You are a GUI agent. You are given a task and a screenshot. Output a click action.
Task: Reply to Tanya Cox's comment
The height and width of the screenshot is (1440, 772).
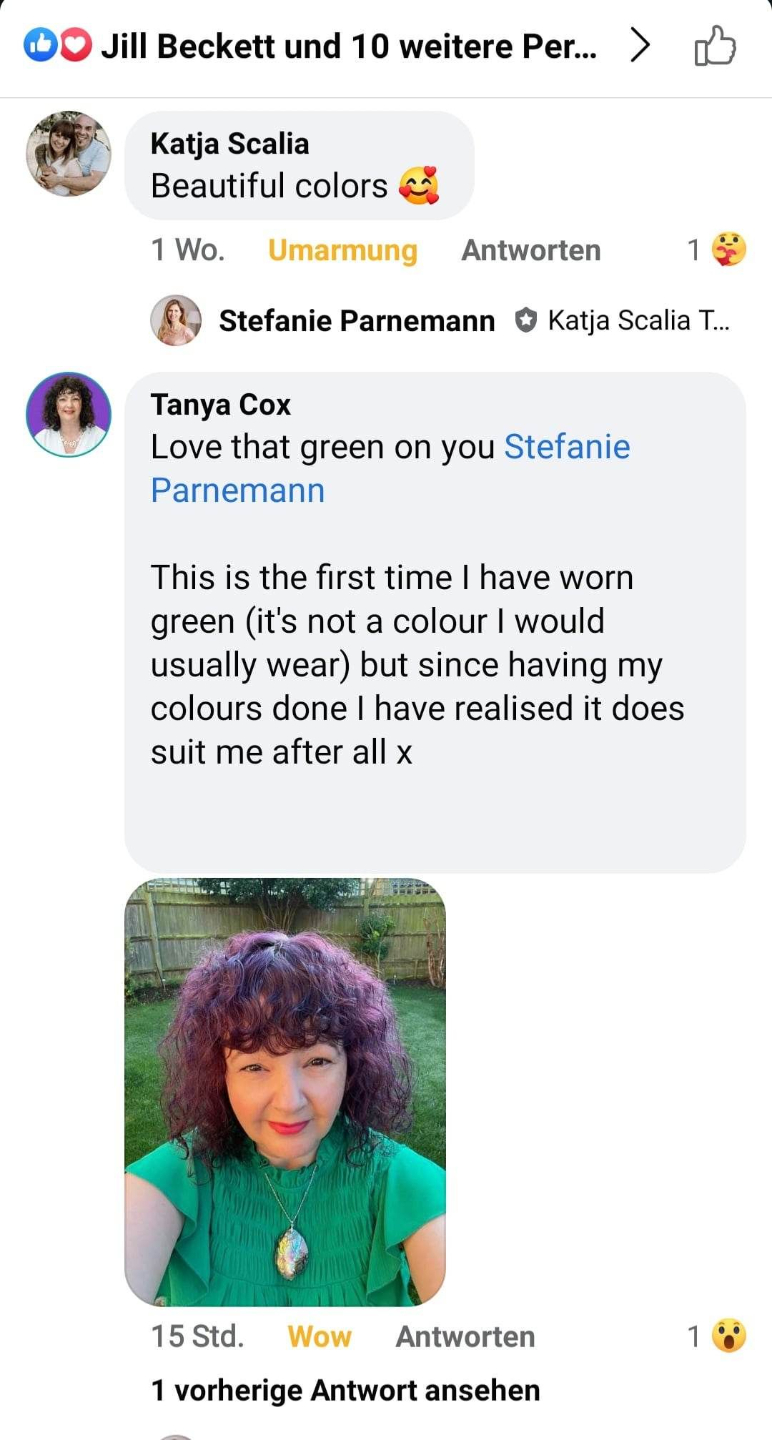pos(465,1337)
